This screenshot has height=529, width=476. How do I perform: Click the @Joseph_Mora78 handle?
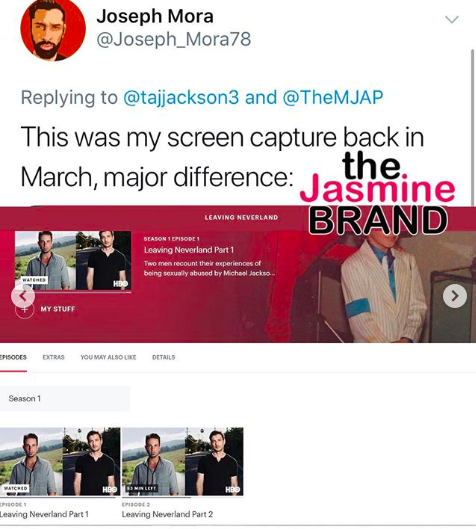pyautogui.click(x=174, y=39)
